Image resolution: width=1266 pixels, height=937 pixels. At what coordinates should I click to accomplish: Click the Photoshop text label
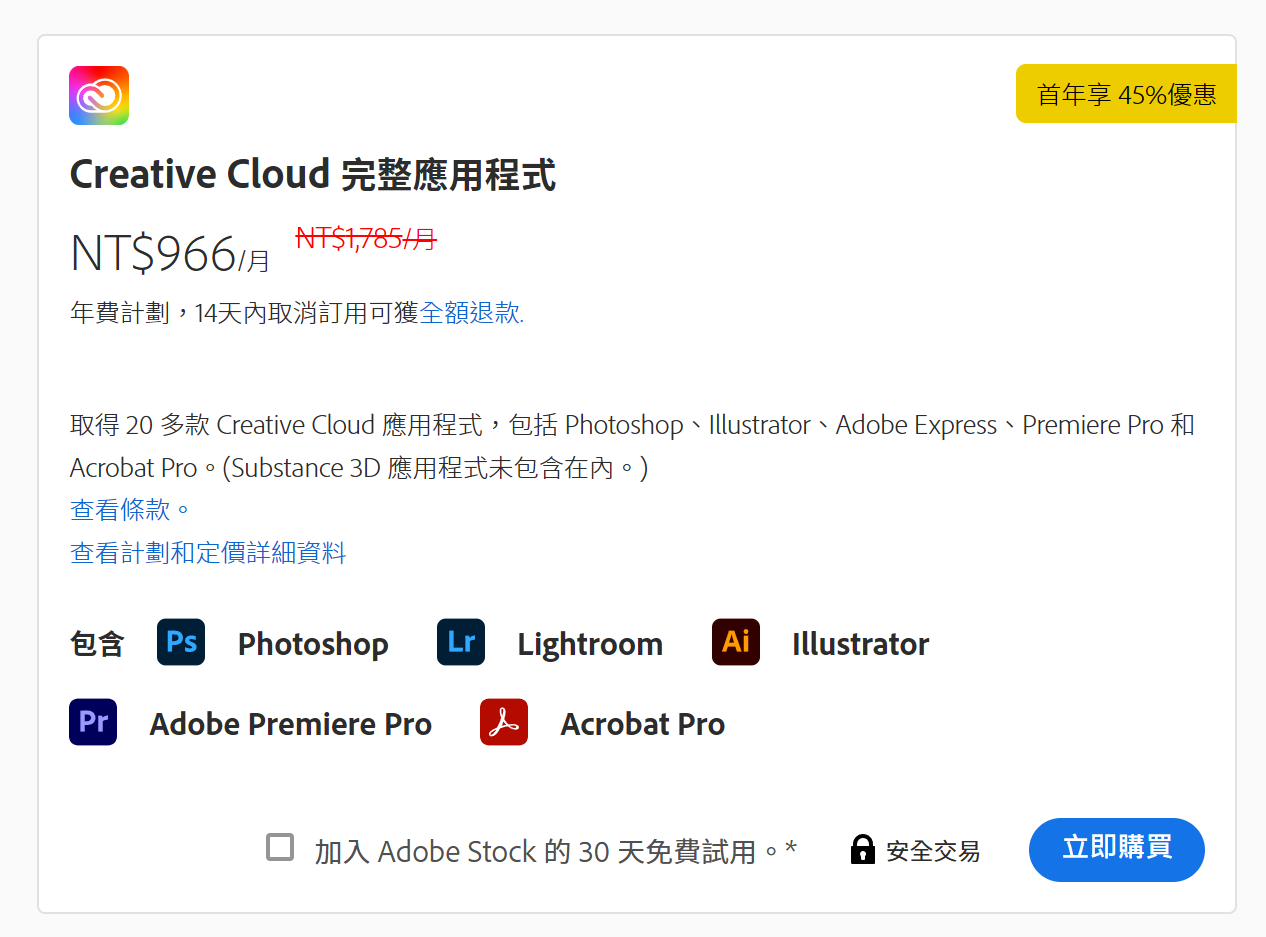[x=313, y=644]
